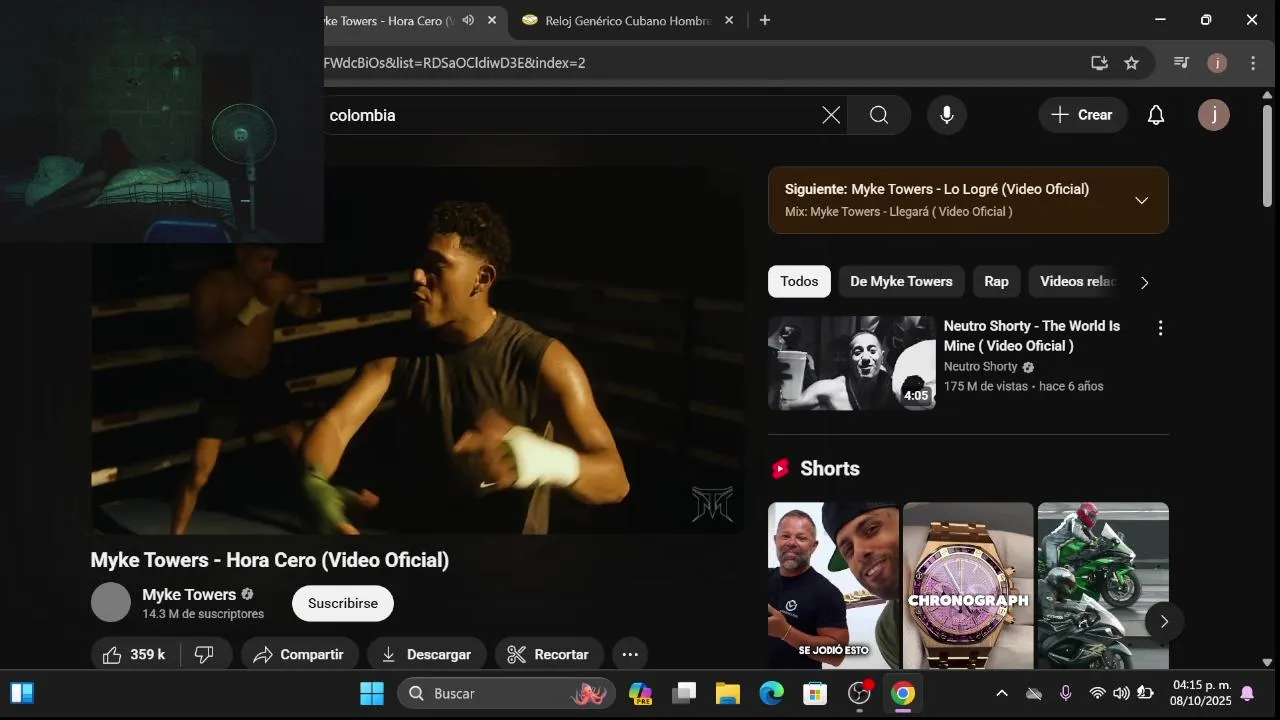Open the volume tray icon
The height and width of the screenshot is (720, 1280).
(1121, 693)
